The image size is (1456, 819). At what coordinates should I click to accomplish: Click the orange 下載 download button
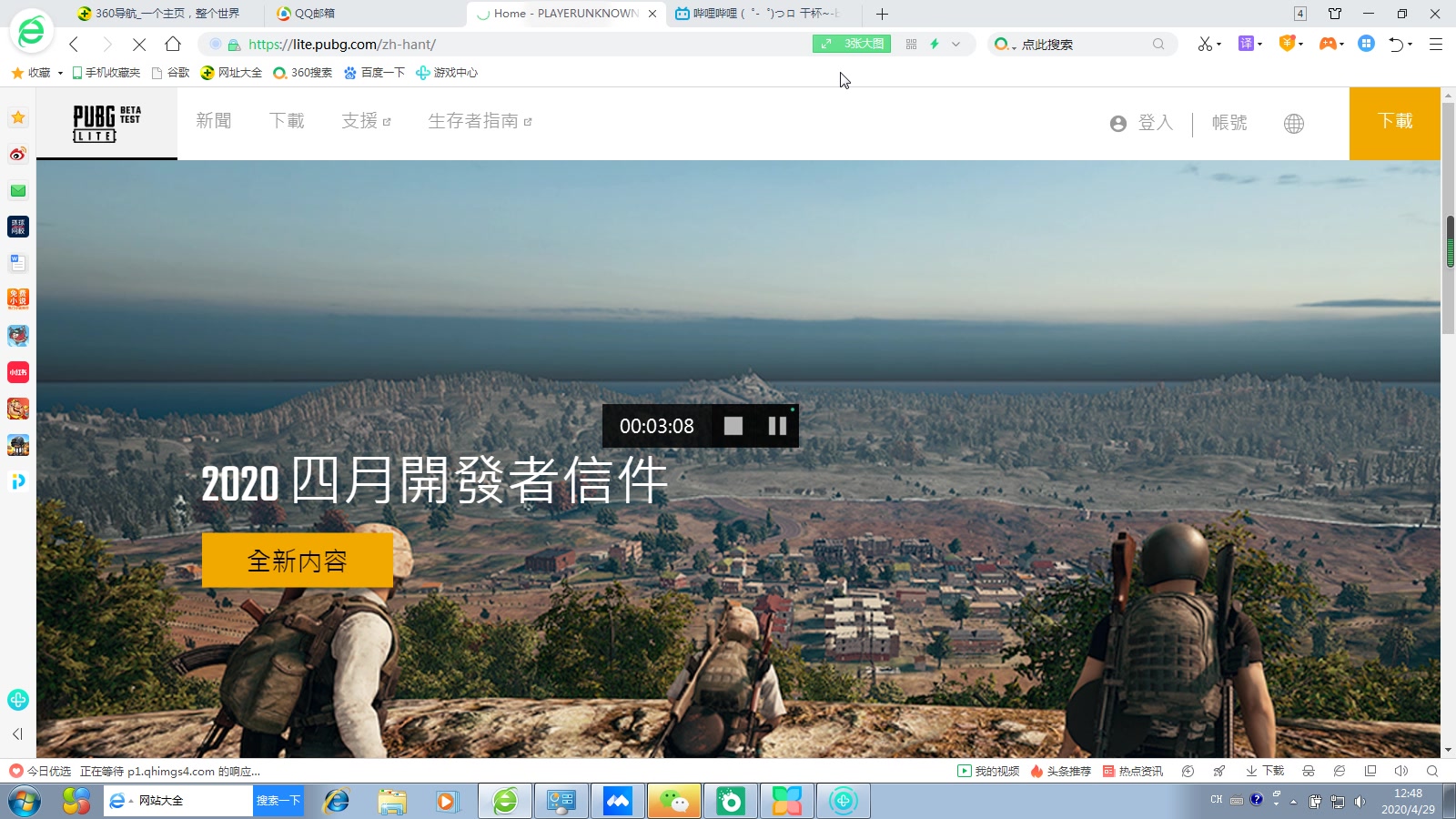pos(1395,123)
